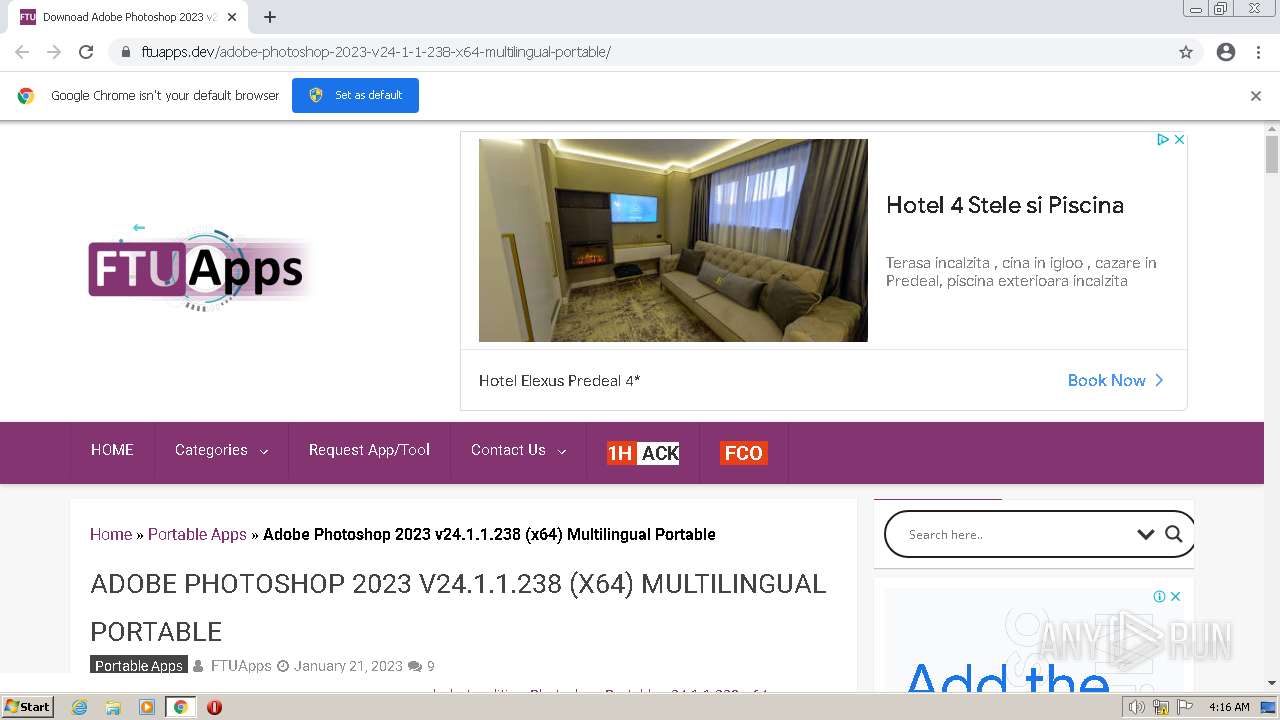Viewport: 1280px width, 720px height.
Task: Click the FTUApps site logo
Action: pyautogui.click(x=200, y=267)
